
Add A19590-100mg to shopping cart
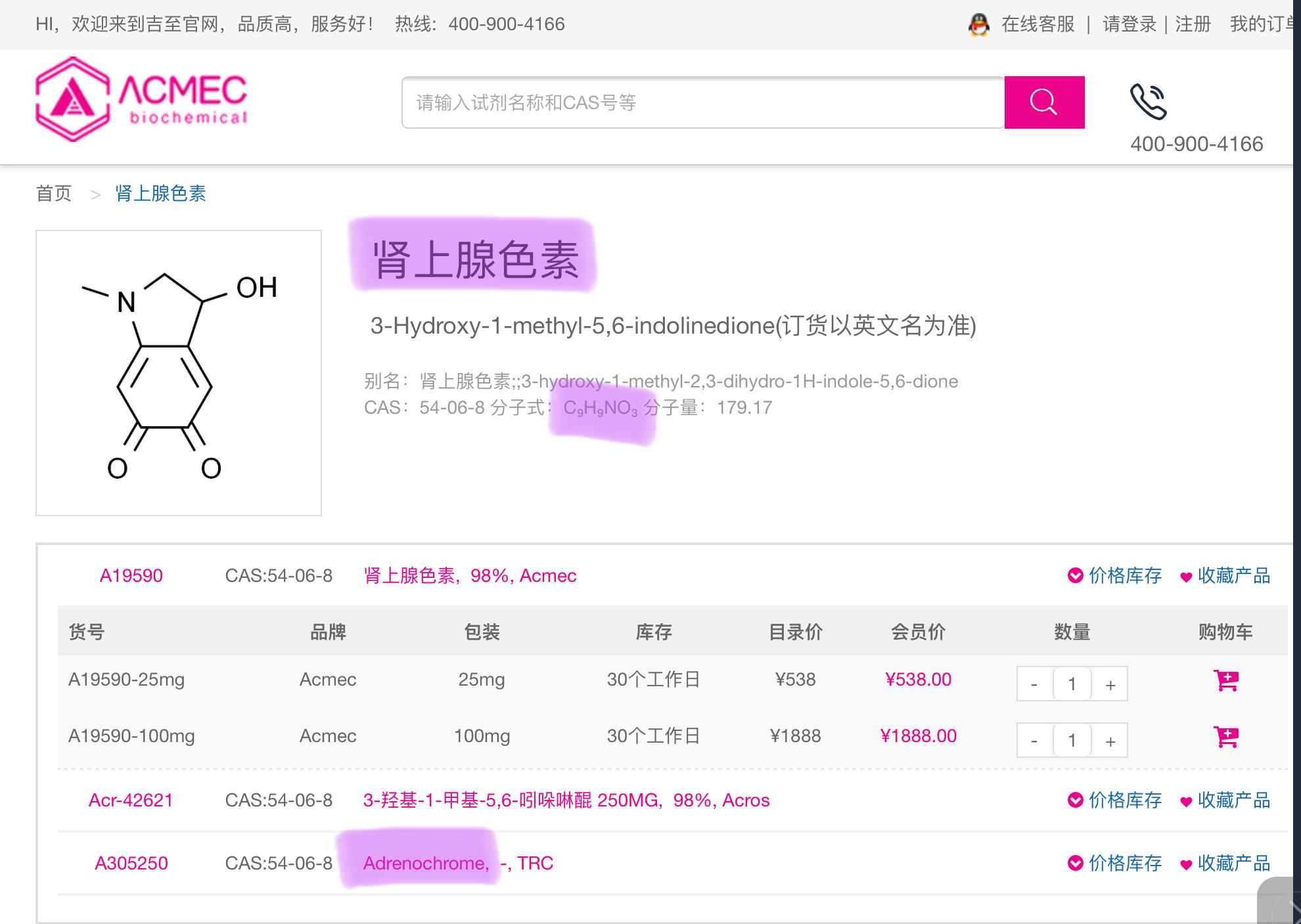coord(1225,737)
